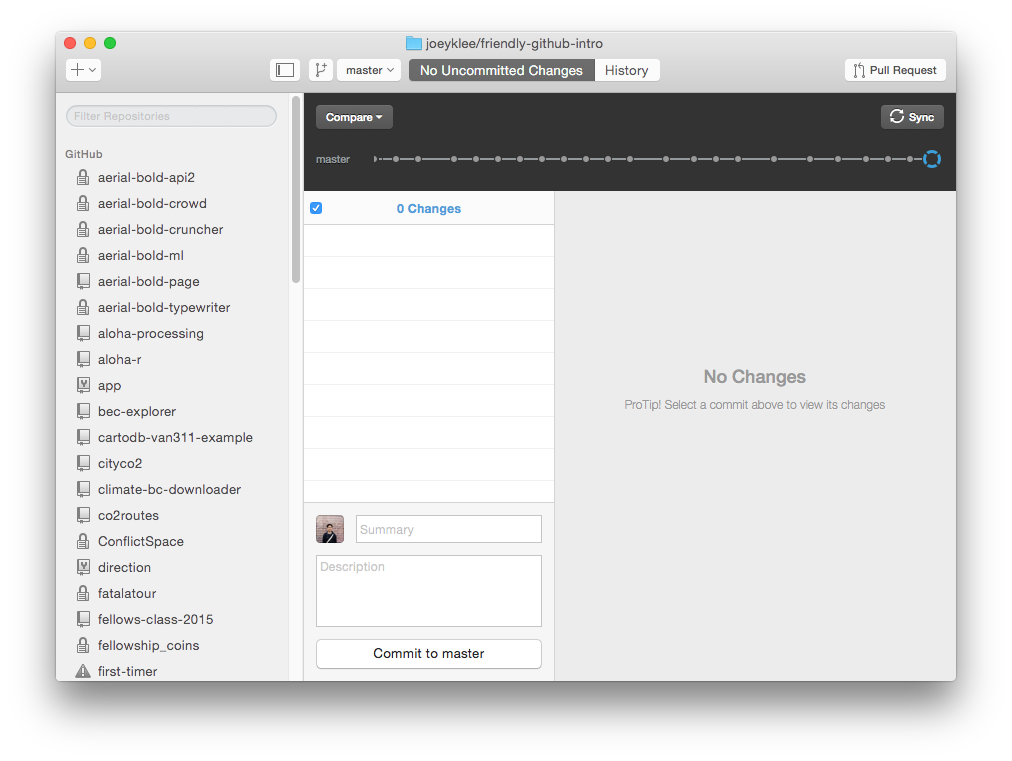Click repo icon beside bec-explorer

point(83,411)
